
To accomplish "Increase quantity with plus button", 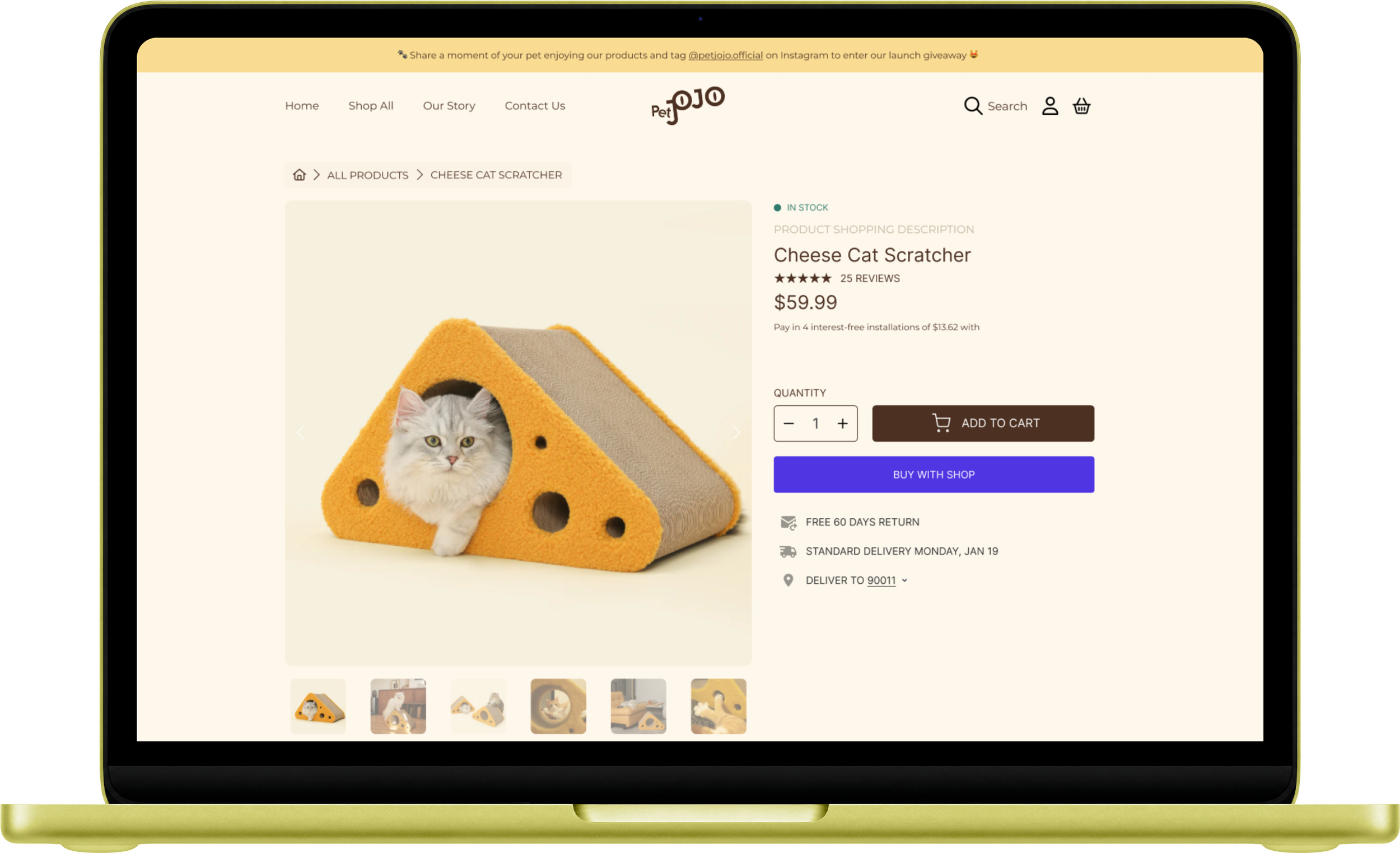I will 843,424.
